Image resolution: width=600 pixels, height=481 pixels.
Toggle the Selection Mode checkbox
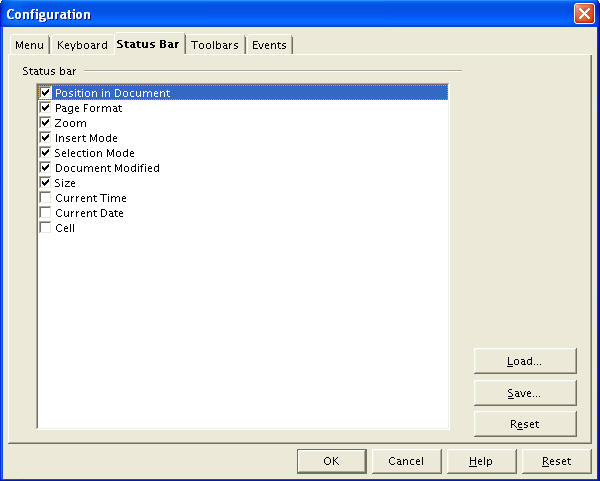pyautogui.click(x=46, y=153)
